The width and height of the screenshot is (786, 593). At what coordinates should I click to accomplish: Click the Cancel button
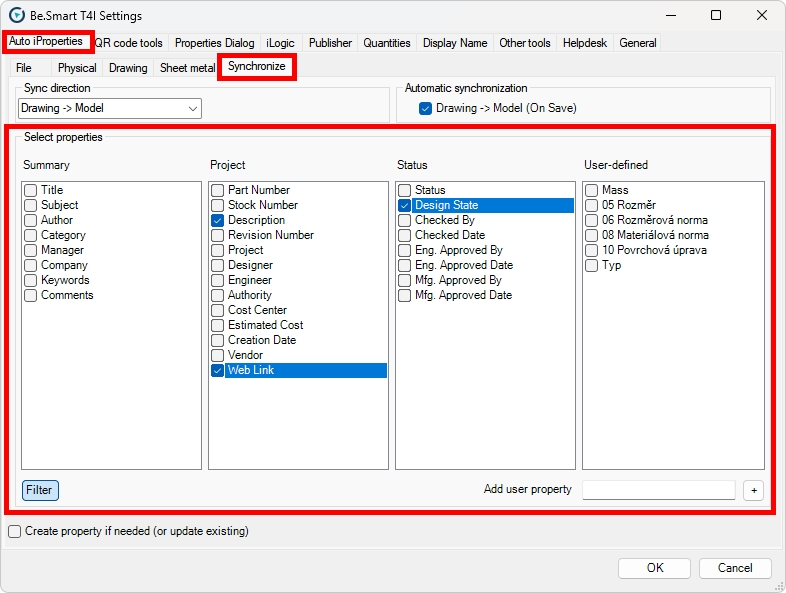735,568
